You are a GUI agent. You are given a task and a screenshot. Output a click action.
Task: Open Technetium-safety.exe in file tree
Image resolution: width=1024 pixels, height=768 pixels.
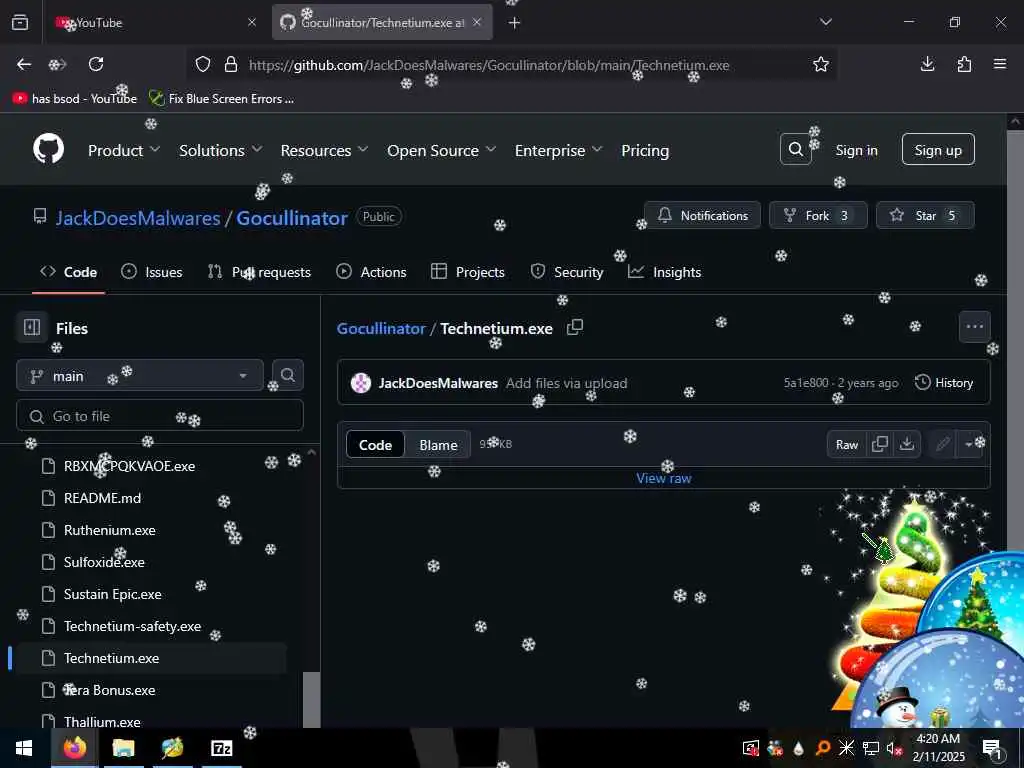click(x=132, y=626)
